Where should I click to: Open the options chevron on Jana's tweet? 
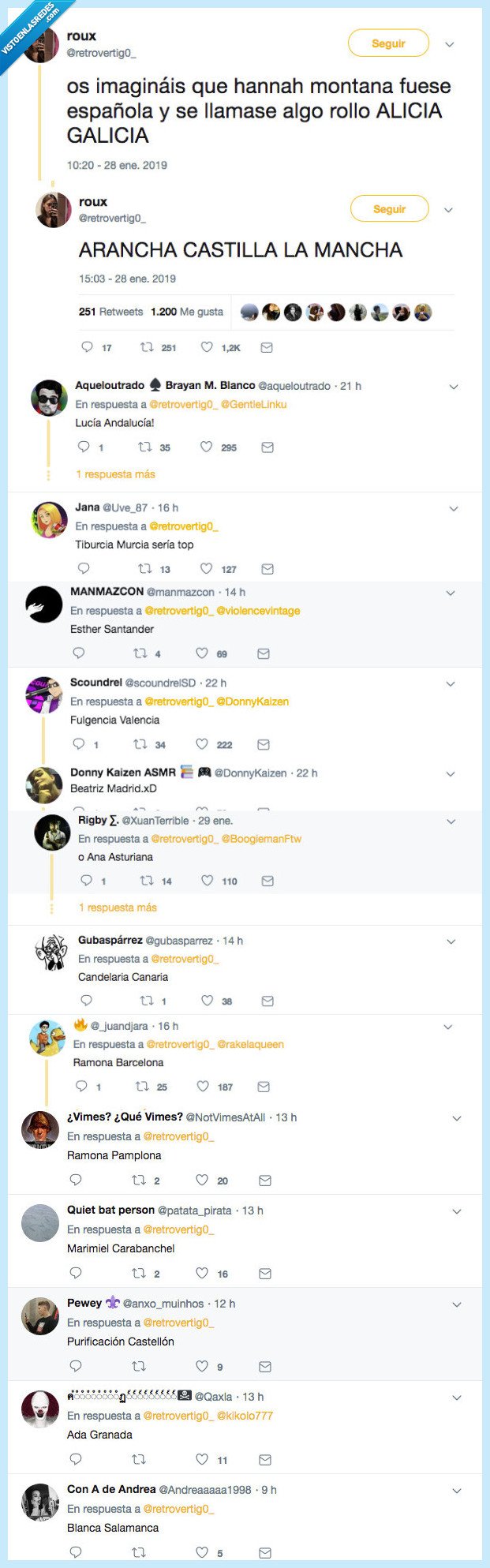[x=454, y=509]
